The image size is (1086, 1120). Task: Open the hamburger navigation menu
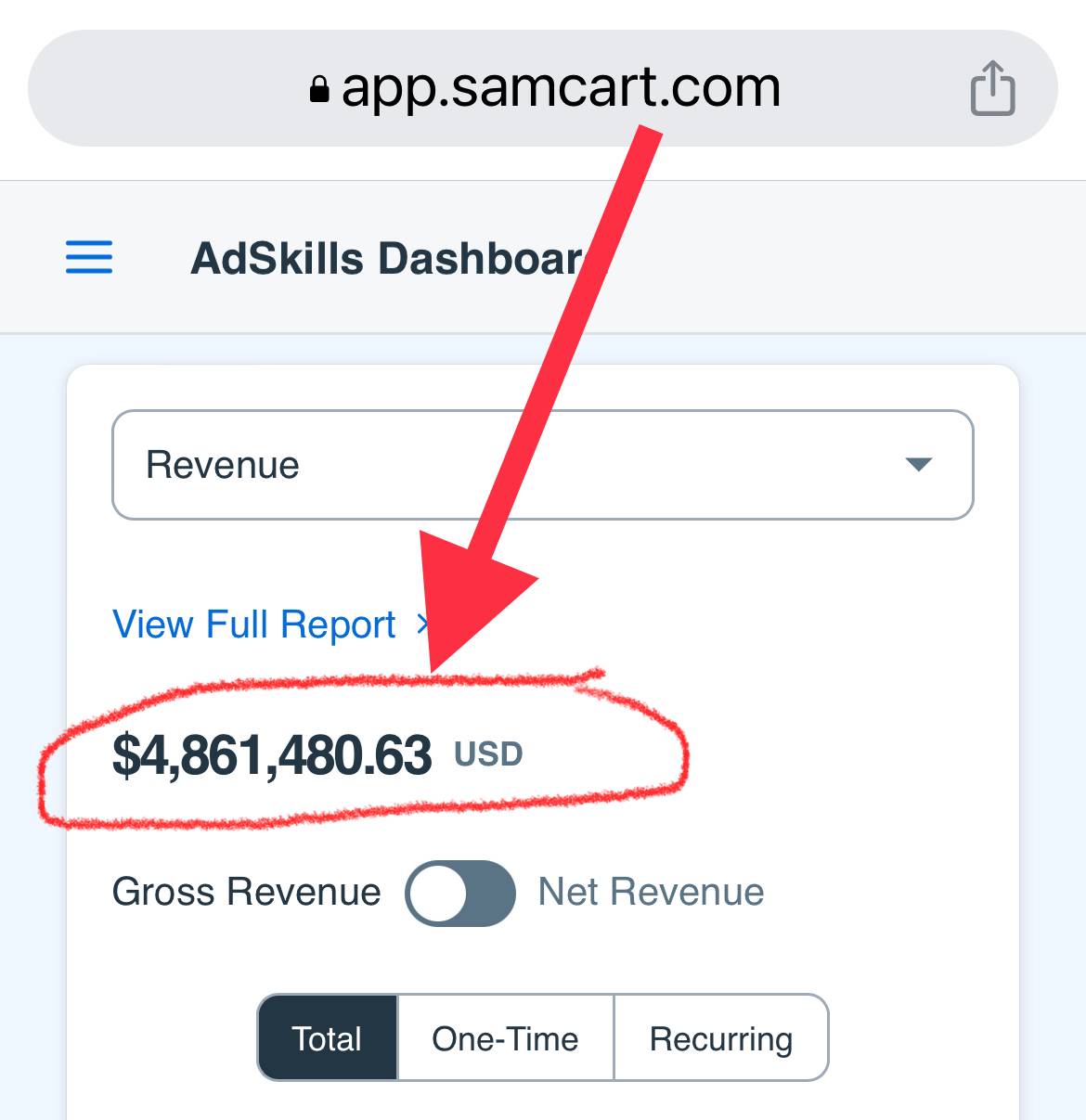(89, 257)
